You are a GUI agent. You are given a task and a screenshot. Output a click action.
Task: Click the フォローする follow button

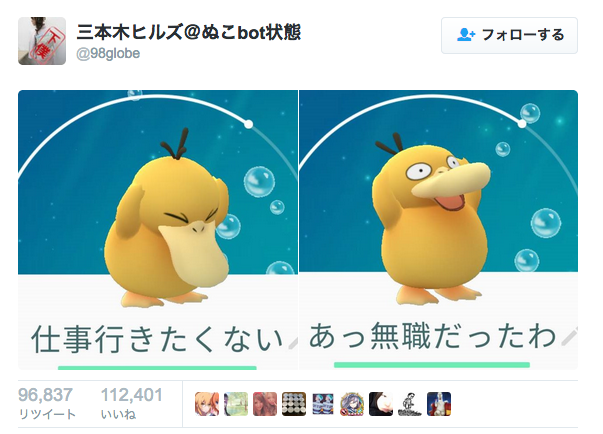509,35
